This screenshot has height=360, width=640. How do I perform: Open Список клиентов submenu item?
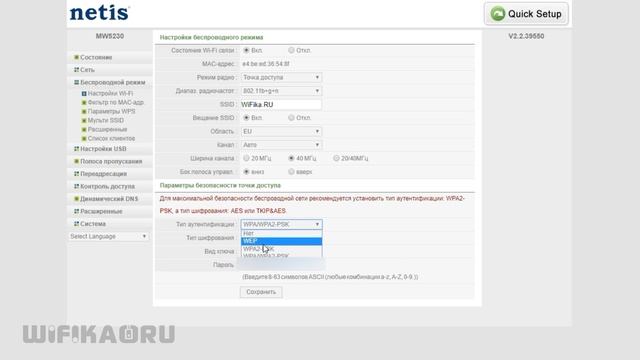tap(111, 138)
